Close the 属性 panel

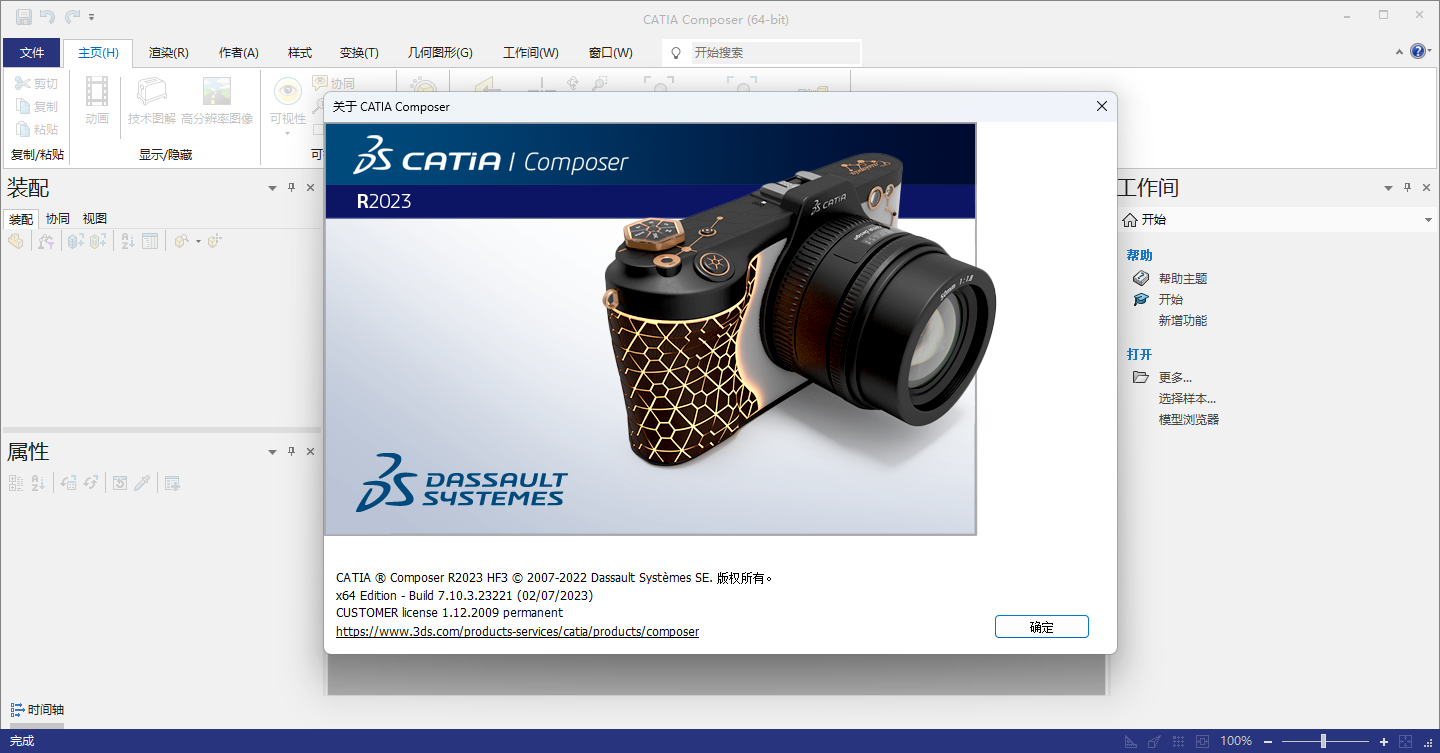pos(310,452)
